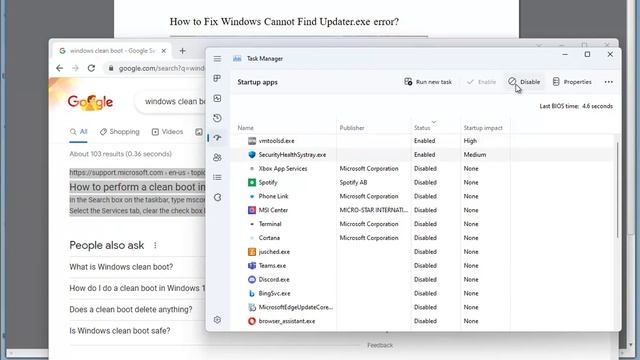Go back in Chrome browser window
Viewport: 640px width, 360px height.
tap(60, 68)
